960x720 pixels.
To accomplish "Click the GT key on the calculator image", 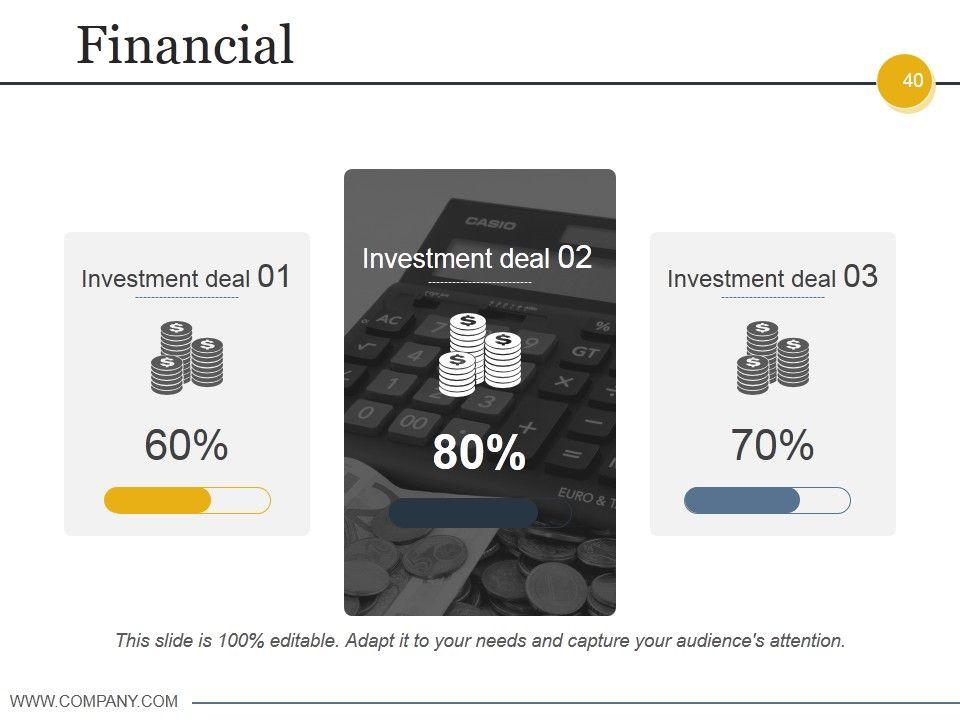I will [x=584, y=351].
